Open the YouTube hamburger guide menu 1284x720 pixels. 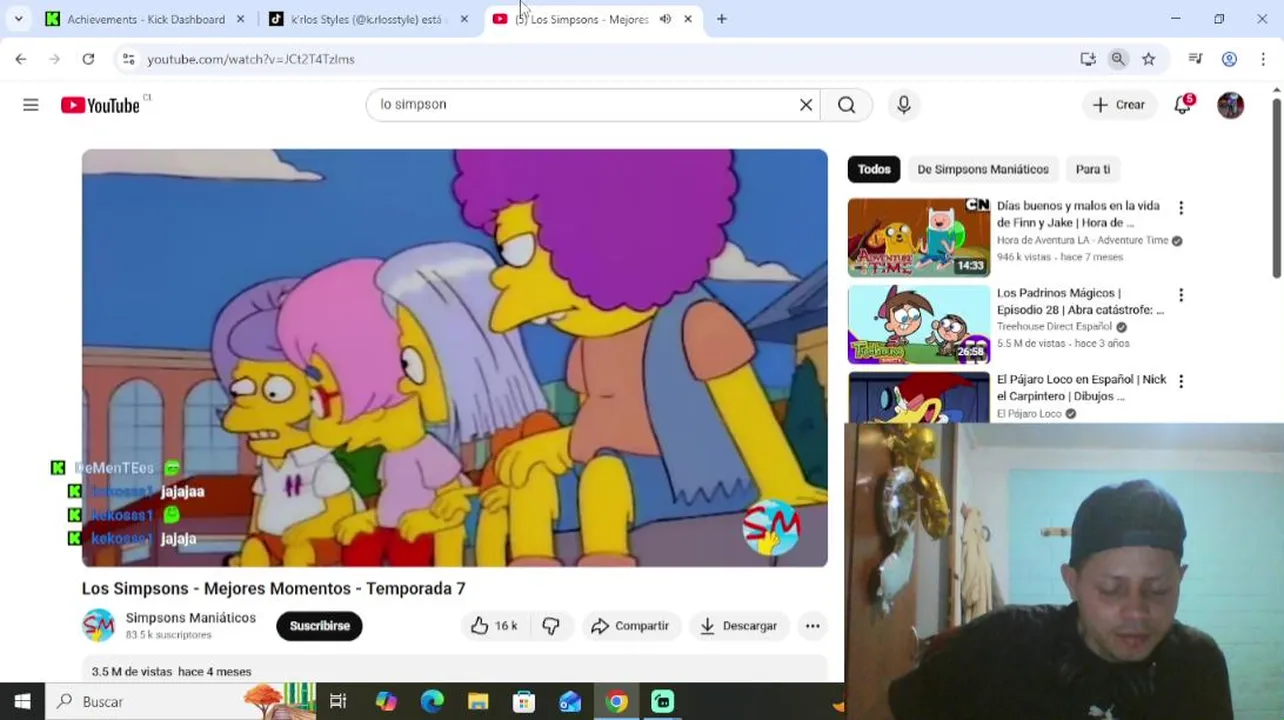(x=31, y=105)
